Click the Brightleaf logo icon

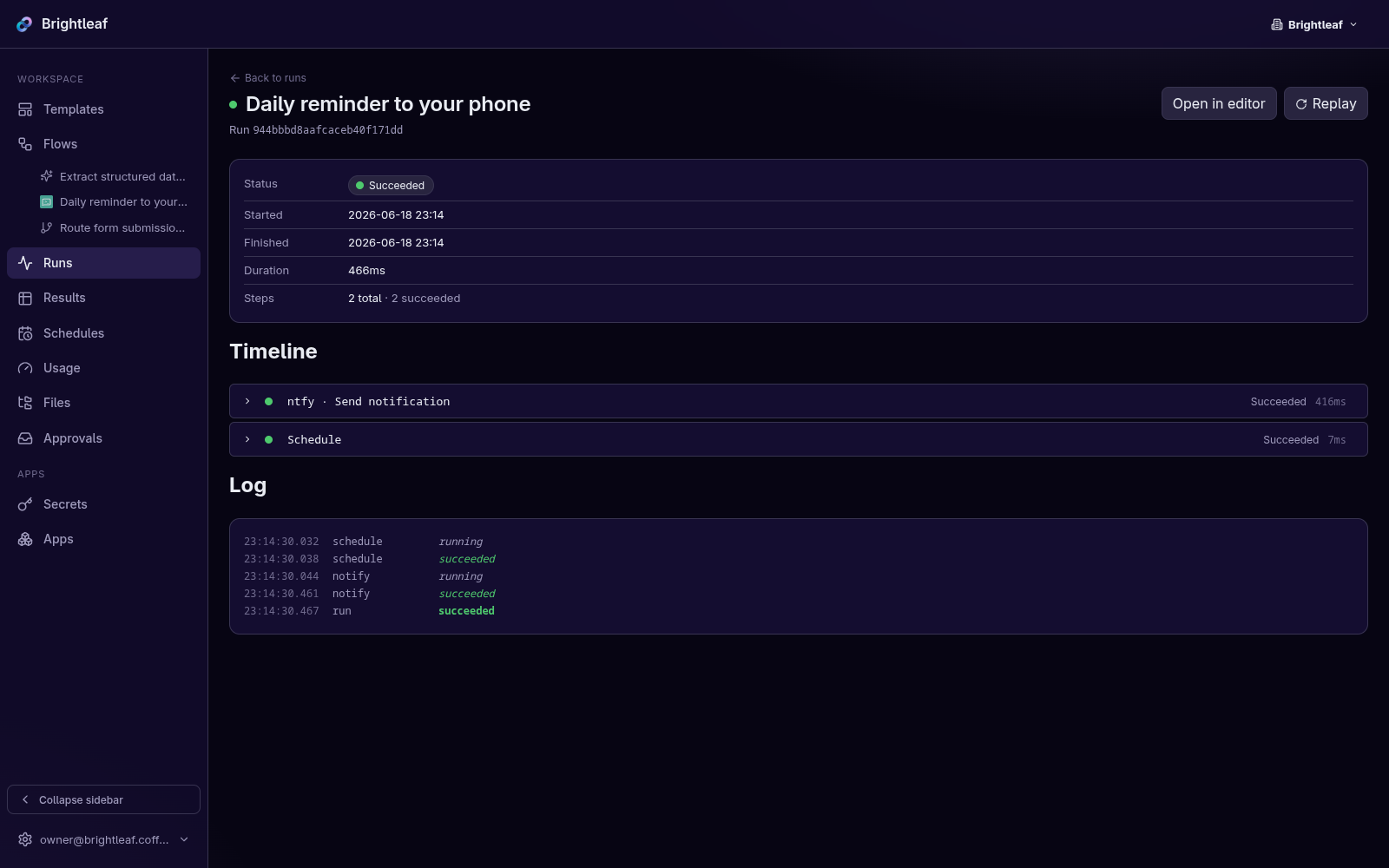pyautogui.click(x=24, y=24)
